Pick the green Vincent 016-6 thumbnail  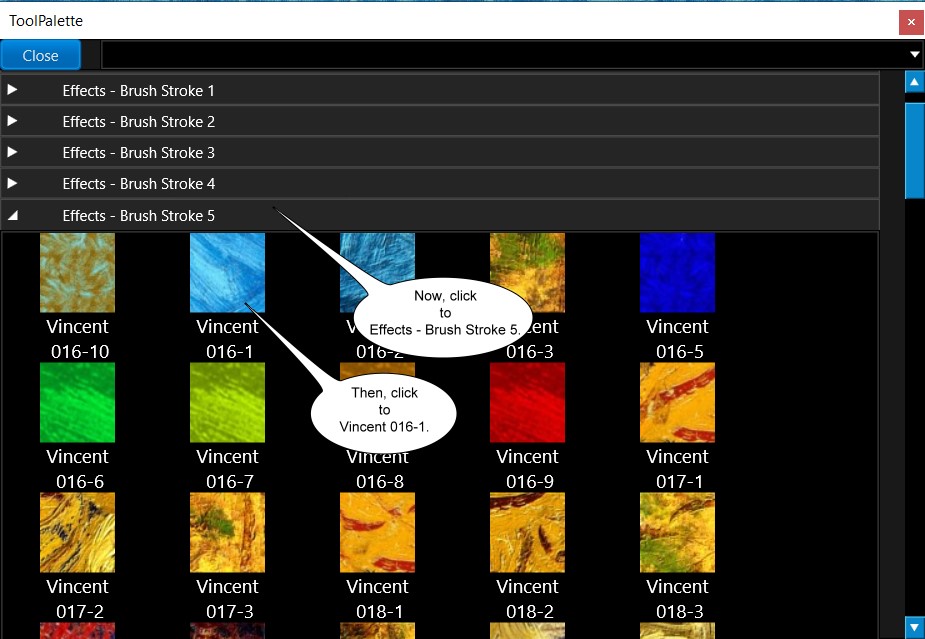(77, 402)
